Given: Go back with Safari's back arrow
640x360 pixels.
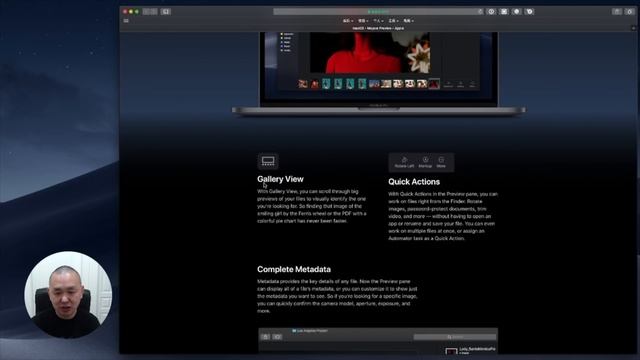Looking at the screenshot, I should [147, 12].
